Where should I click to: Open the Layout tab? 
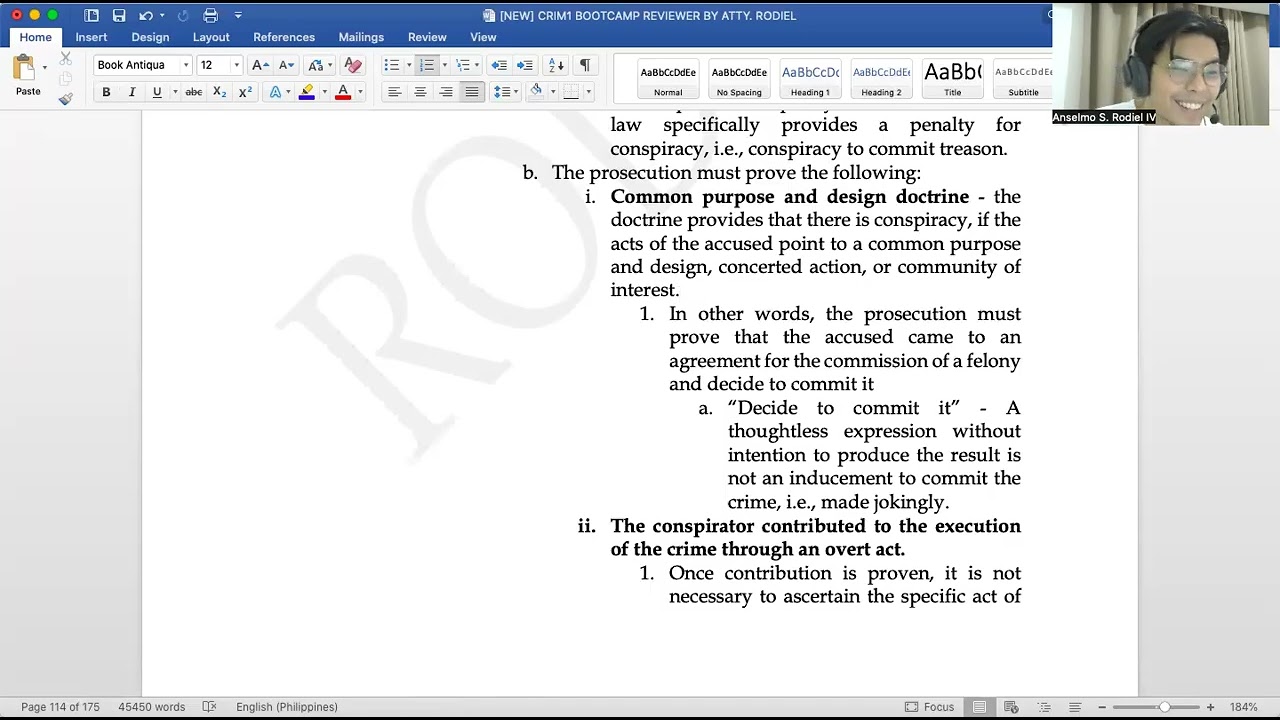[x=211, y=37]
